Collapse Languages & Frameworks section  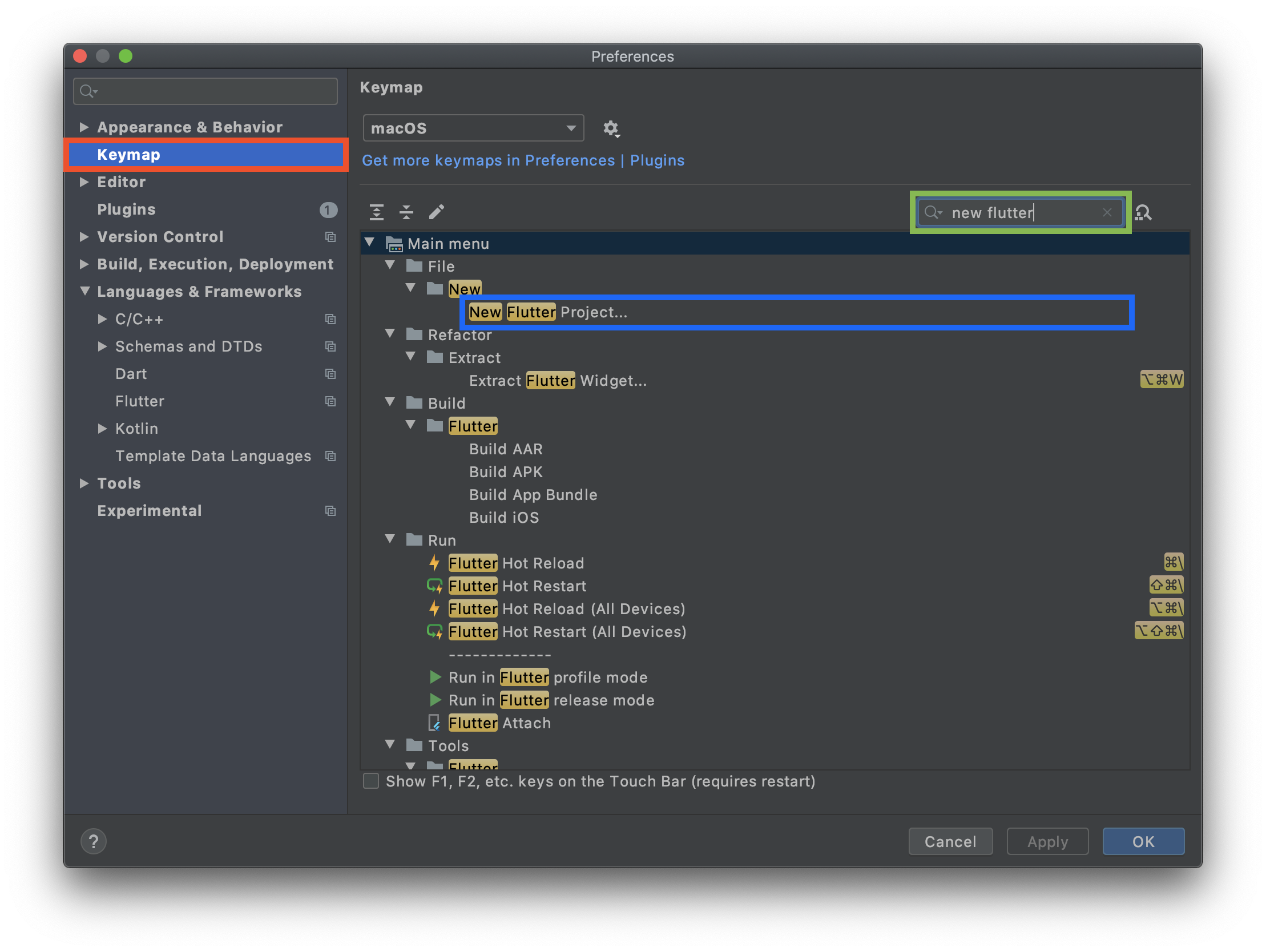(84, 292)
